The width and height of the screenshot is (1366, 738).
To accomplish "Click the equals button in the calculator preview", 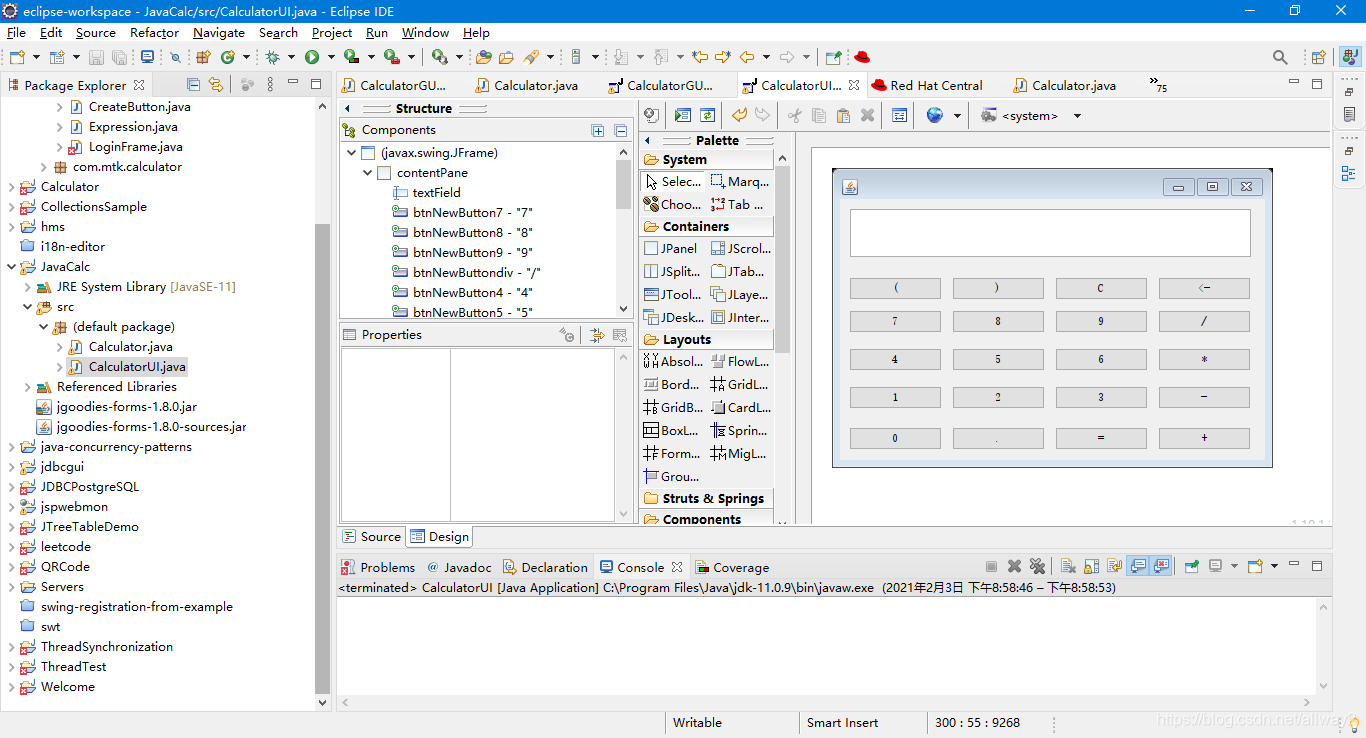I will pos(1101,437).
